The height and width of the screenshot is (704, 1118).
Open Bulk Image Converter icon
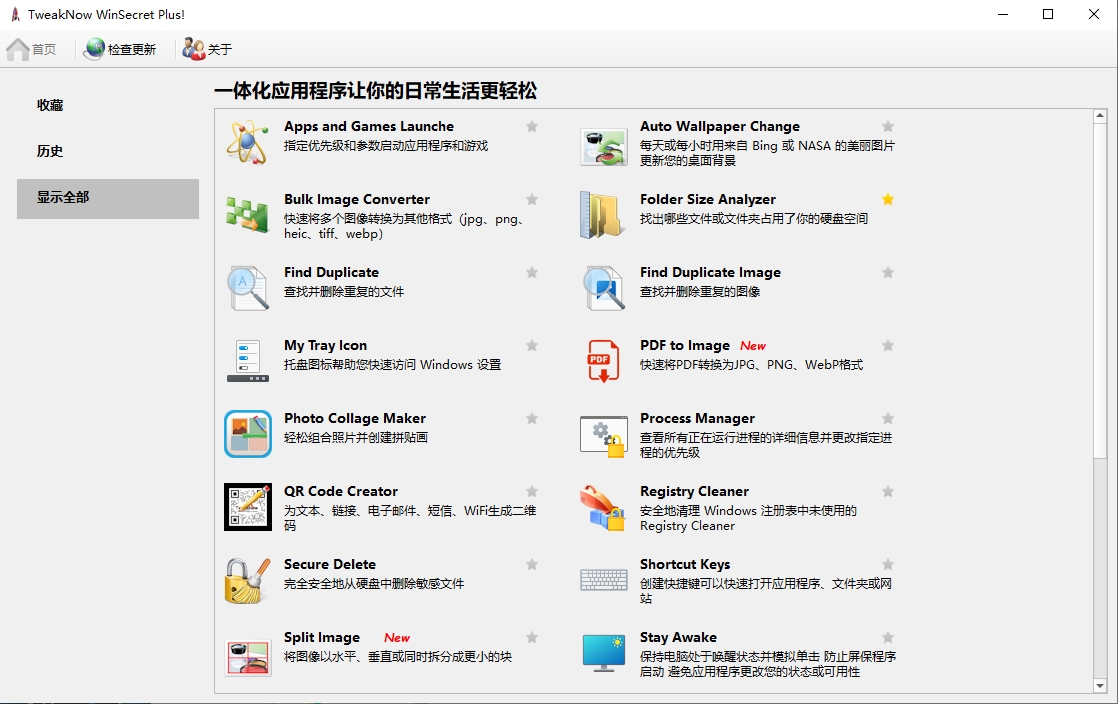click(247, 215)
